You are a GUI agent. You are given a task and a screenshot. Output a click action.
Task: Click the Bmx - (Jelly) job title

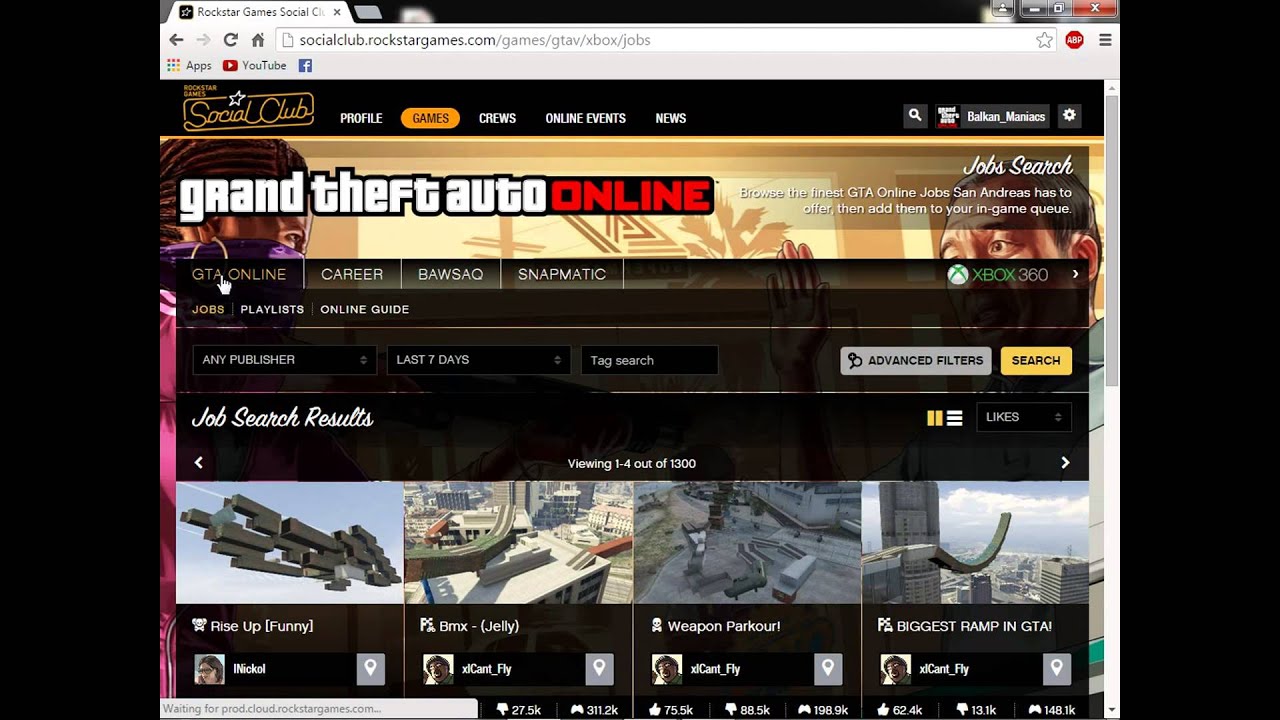pyautogui.click(x=479, y=626)
